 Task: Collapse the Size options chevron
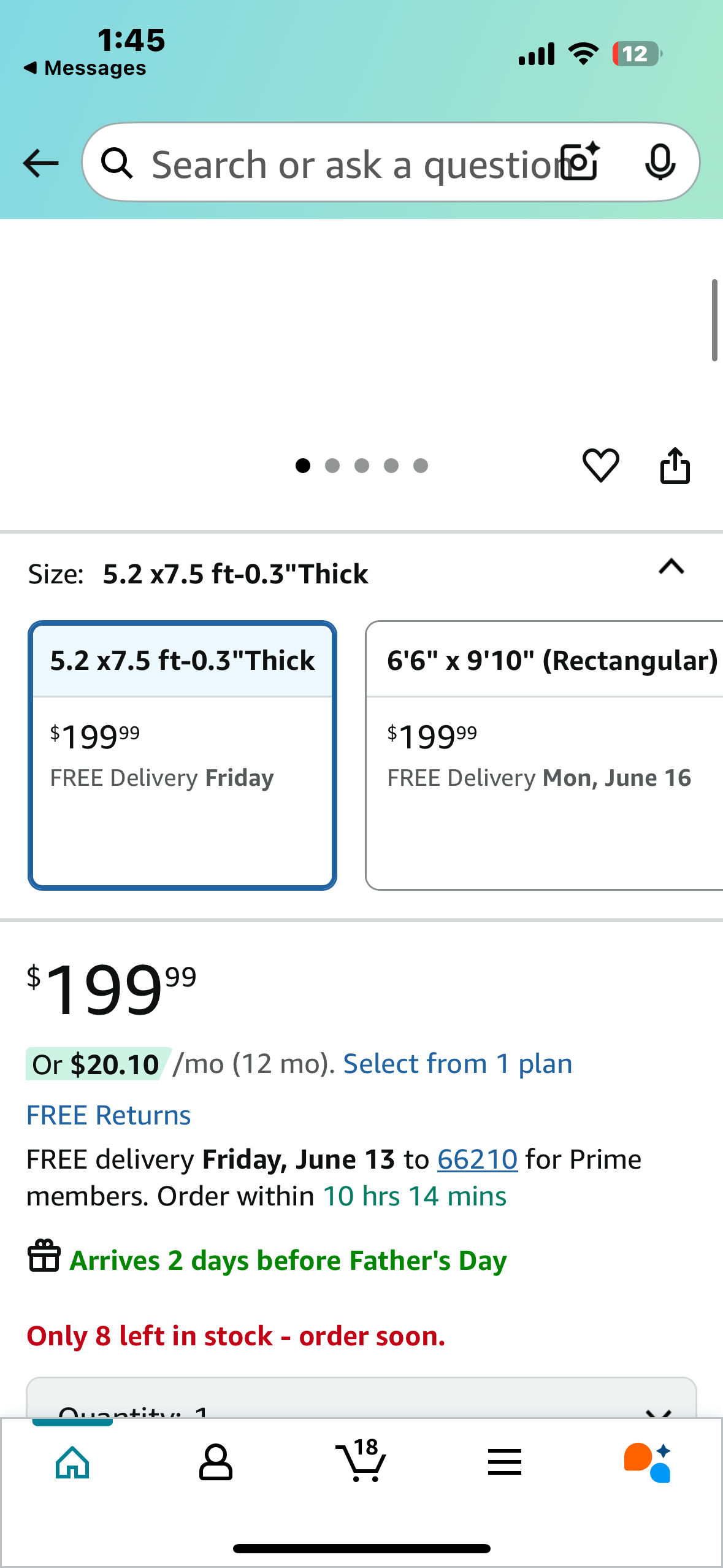[671, 566]
